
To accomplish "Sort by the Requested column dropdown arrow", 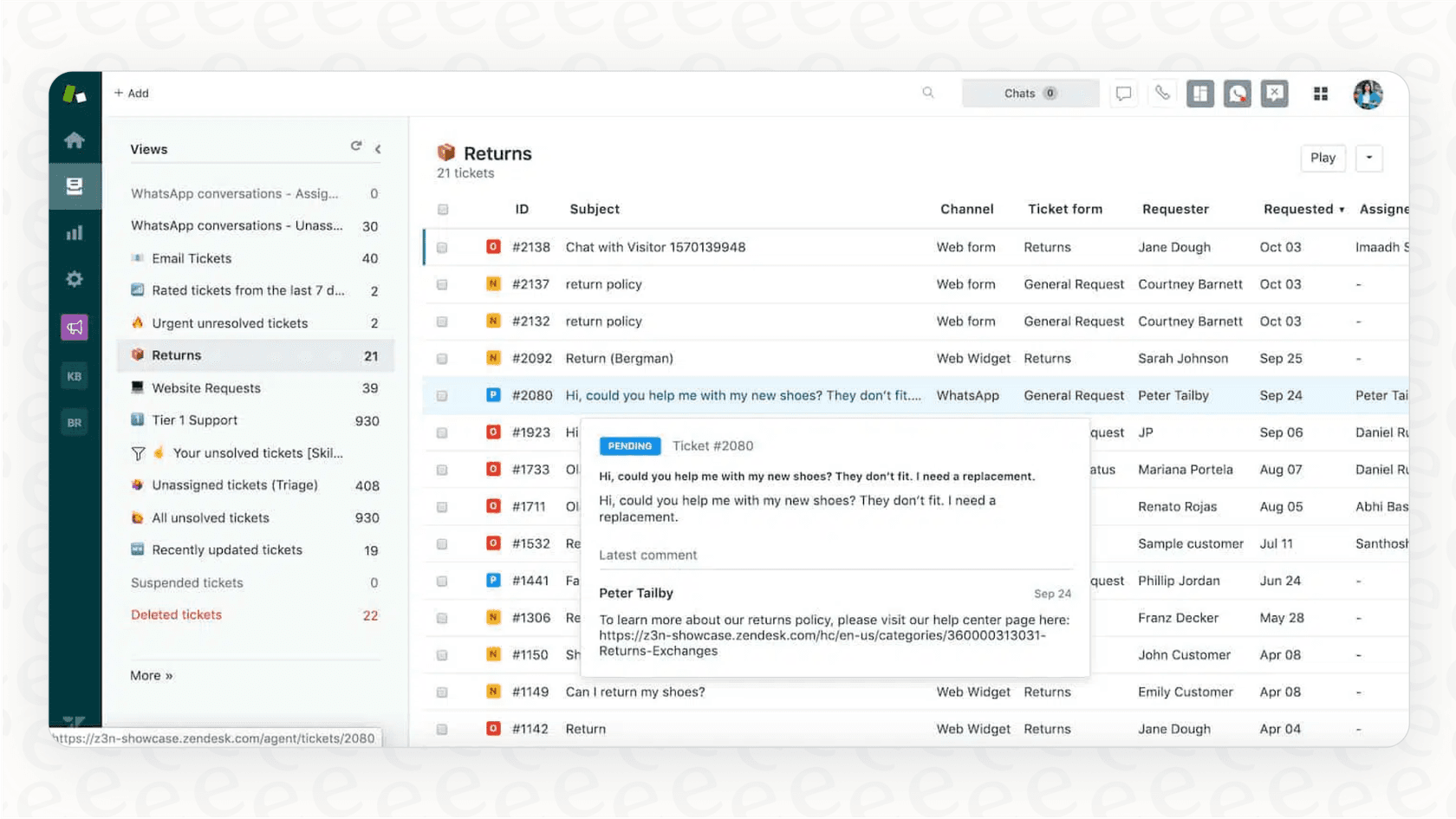I will coord(1342,209).
